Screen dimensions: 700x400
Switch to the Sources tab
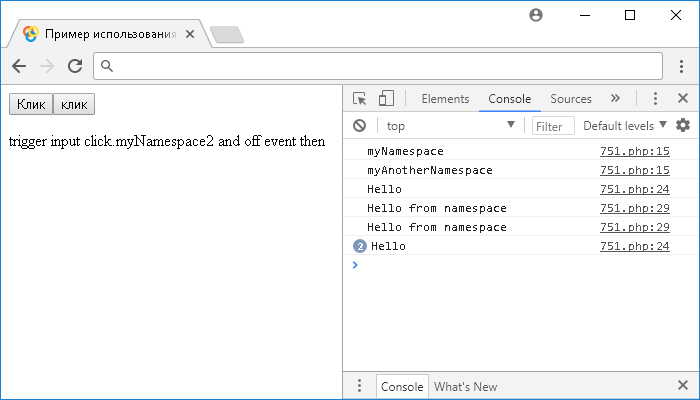(x=571, y=99)
